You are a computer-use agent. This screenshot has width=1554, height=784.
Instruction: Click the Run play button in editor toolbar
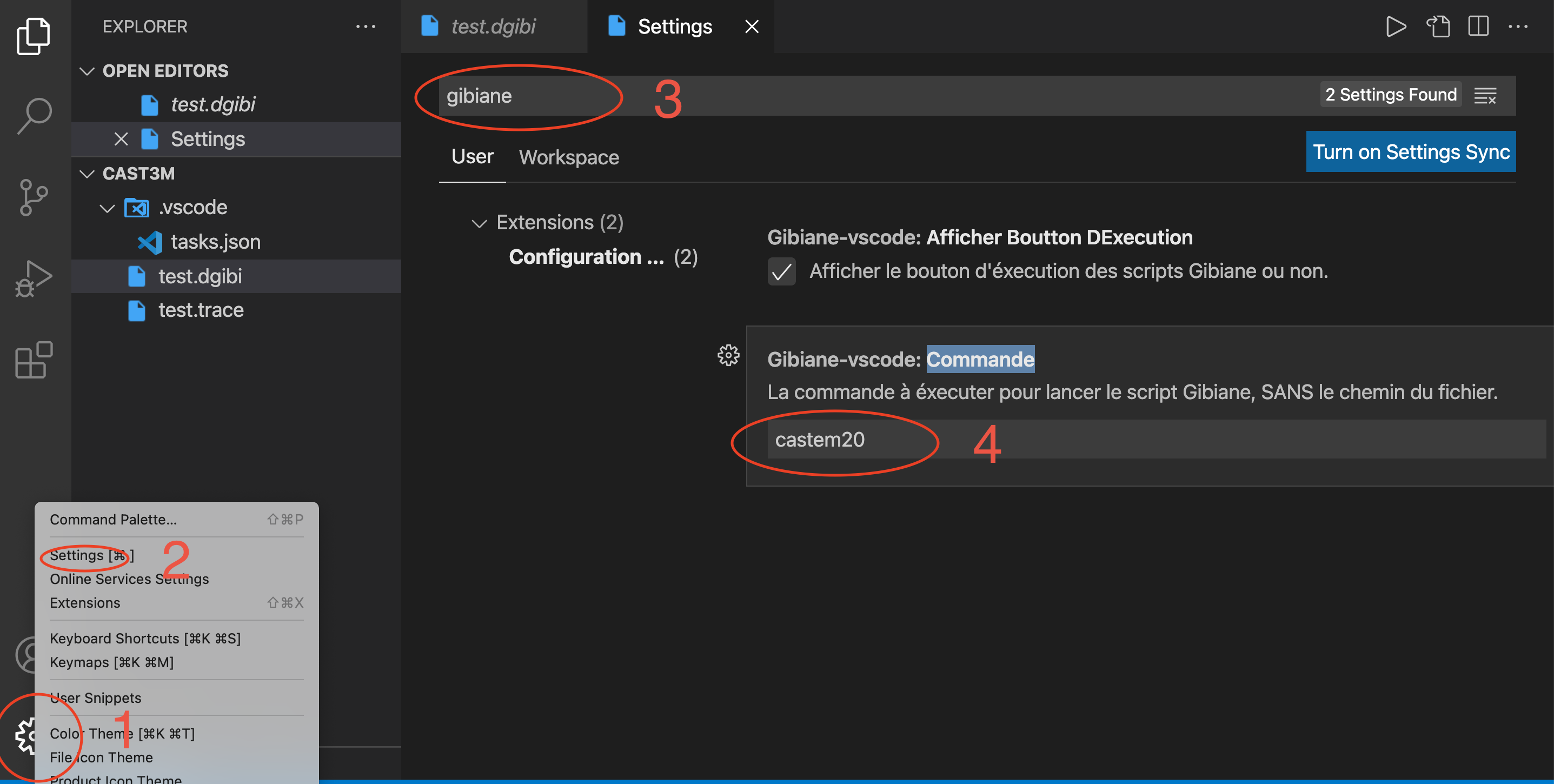pyautogui.click(x=1396, y=26)
